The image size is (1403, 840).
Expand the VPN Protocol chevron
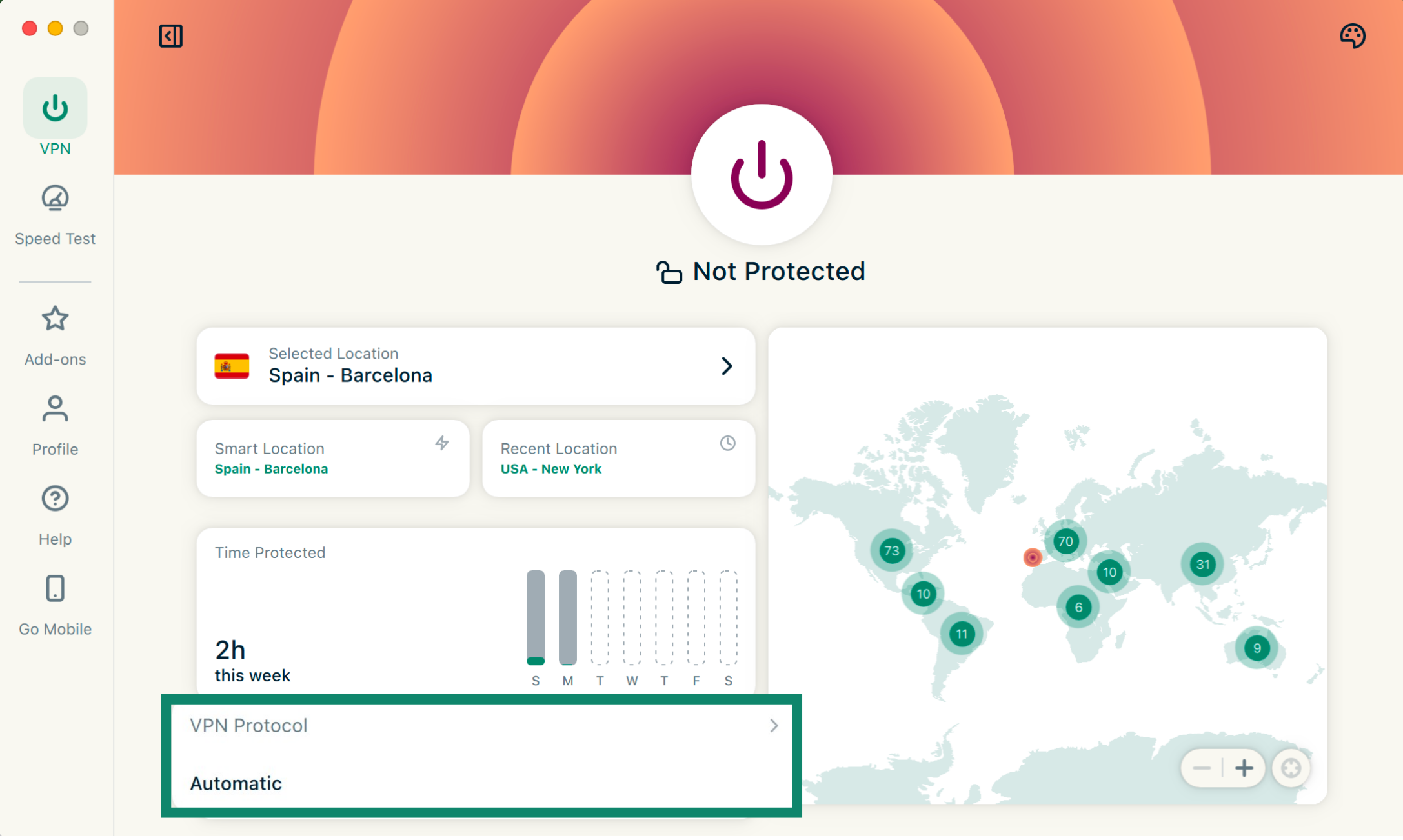(x=774, y=726)
